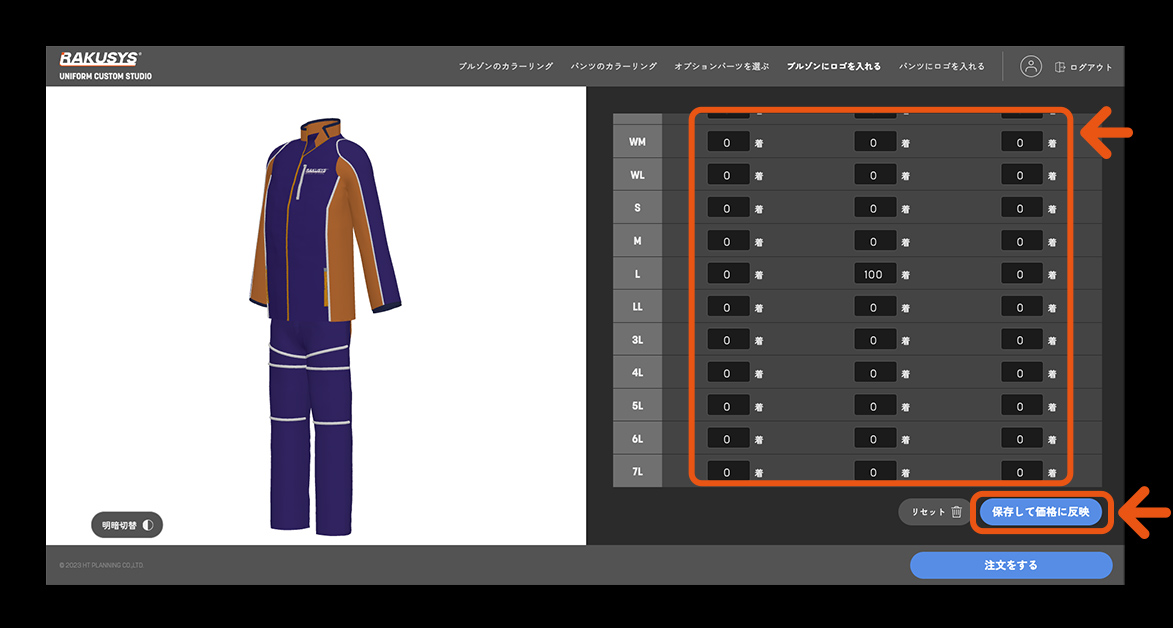Click the ログアウト link
This screenshot has height=628, width=1173.
(1090, 67)
